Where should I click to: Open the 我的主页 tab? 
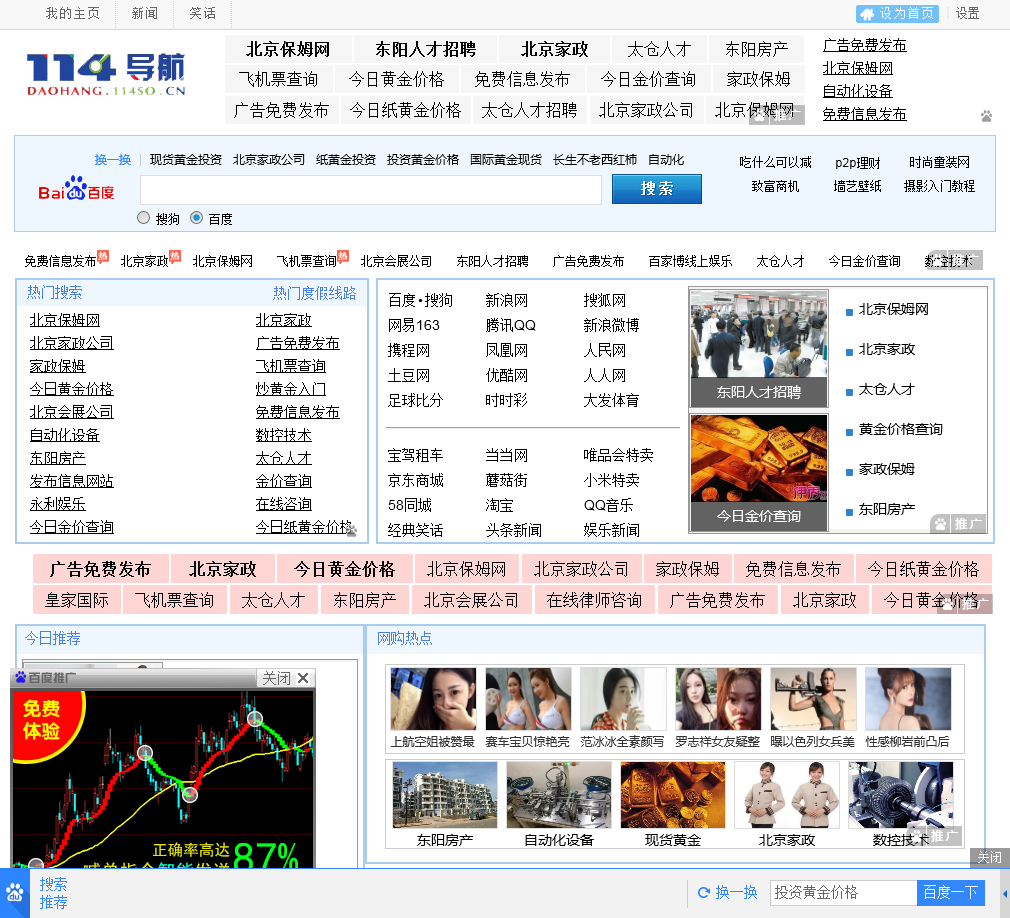click(x=72, y=14)
